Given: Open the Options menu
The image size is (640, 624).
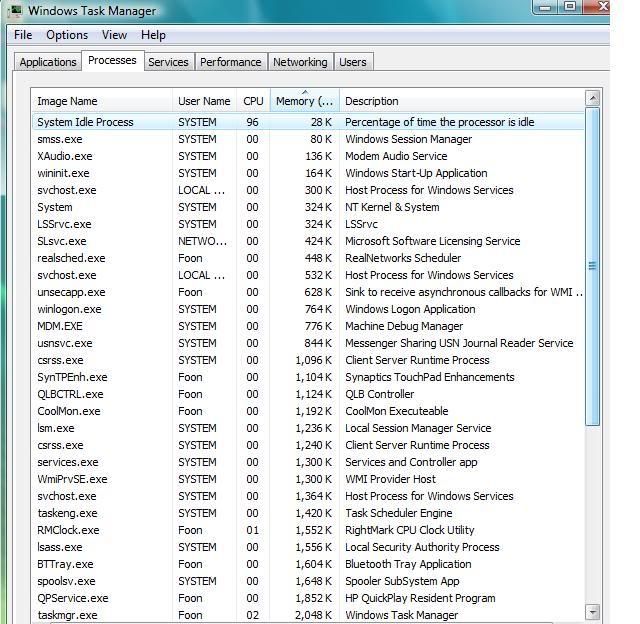Looking at the screenshot, I should point(67,35).
